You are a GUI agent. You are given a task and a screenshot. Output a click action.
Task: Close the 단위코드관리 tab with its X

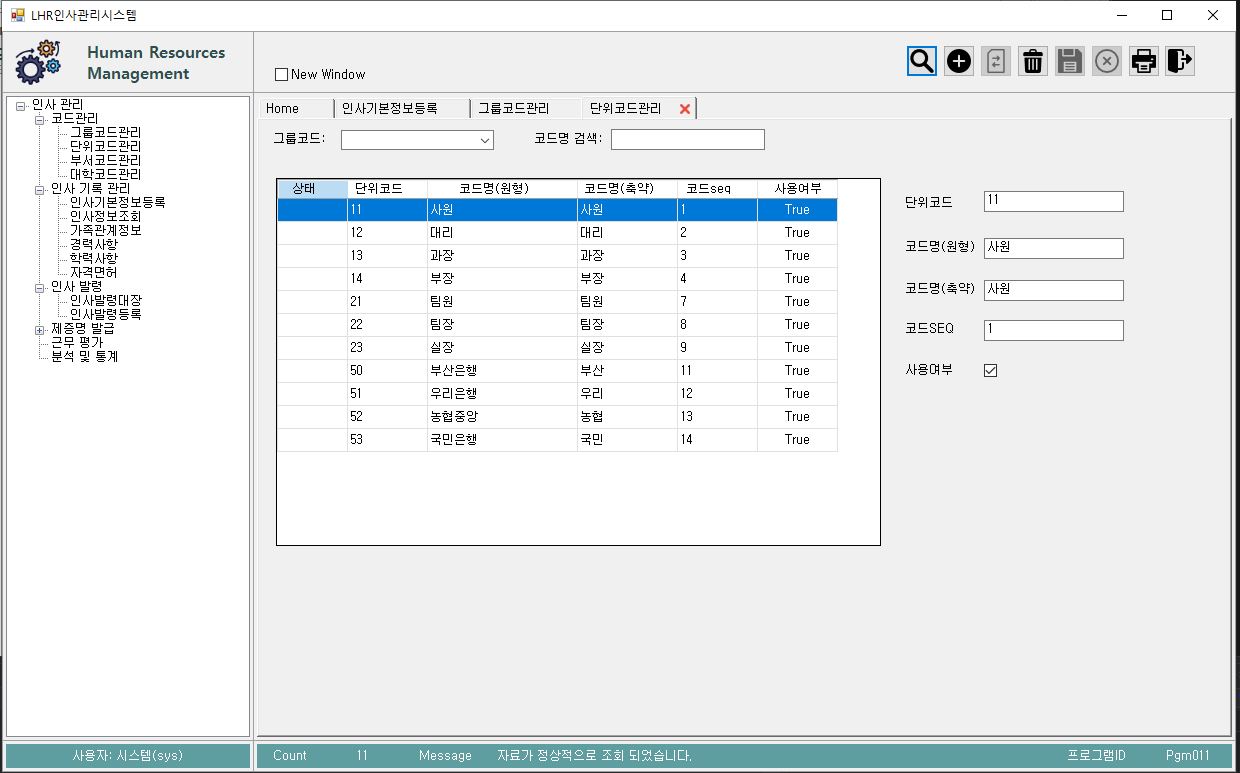[x=685, y=108]
